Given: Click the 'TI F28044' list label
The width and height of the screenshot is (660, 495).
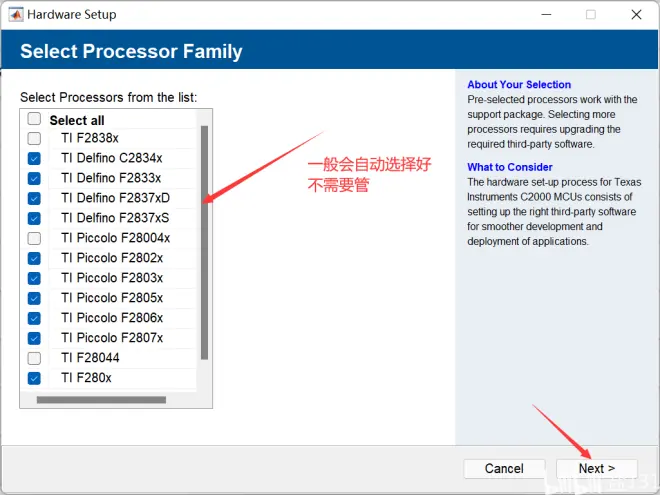Looking at the screenshot, I should coord(90,358).
